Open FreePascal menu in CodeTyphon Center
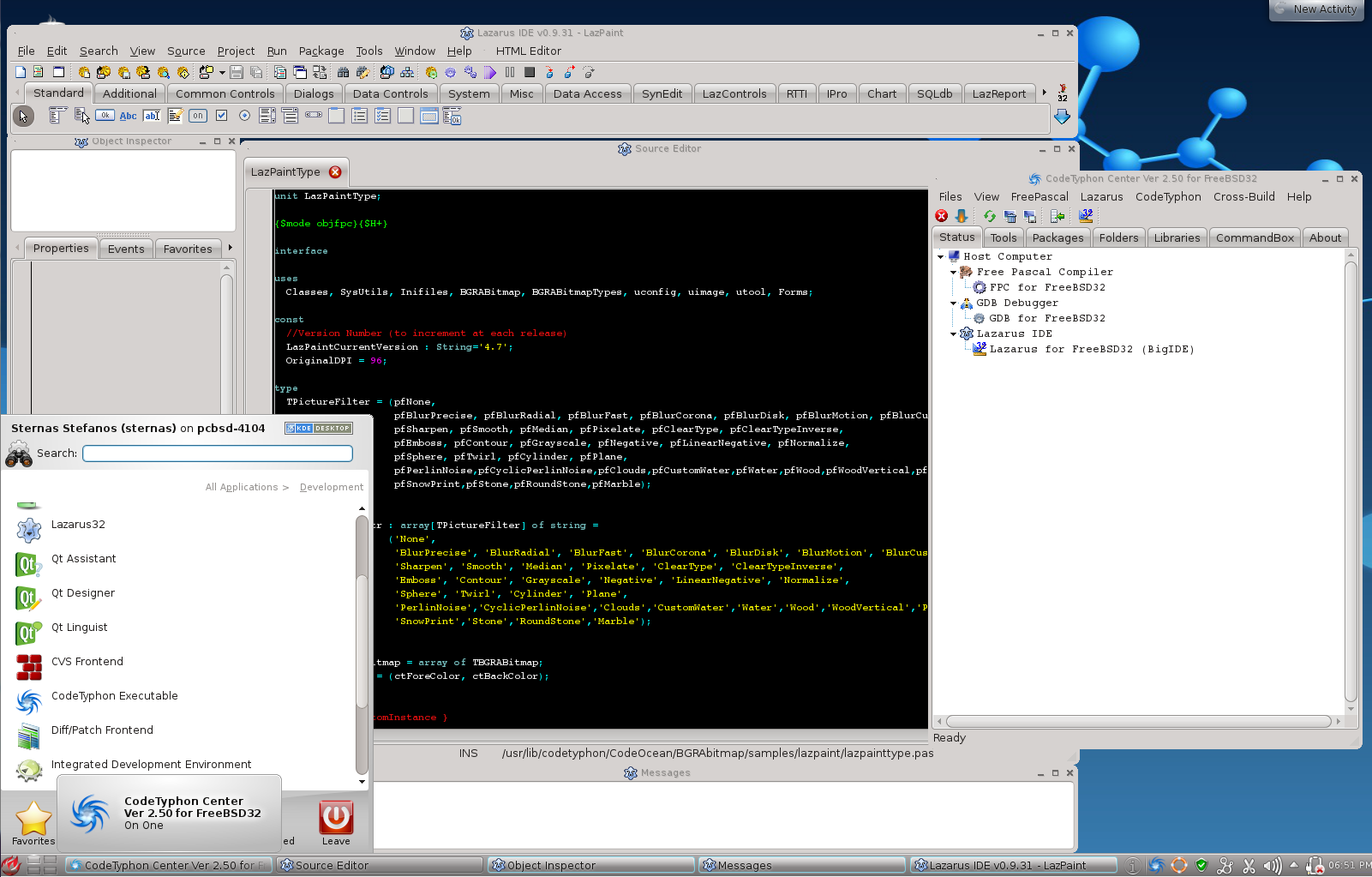This screenshot has height=877, width=1372. click(1039, 196)
